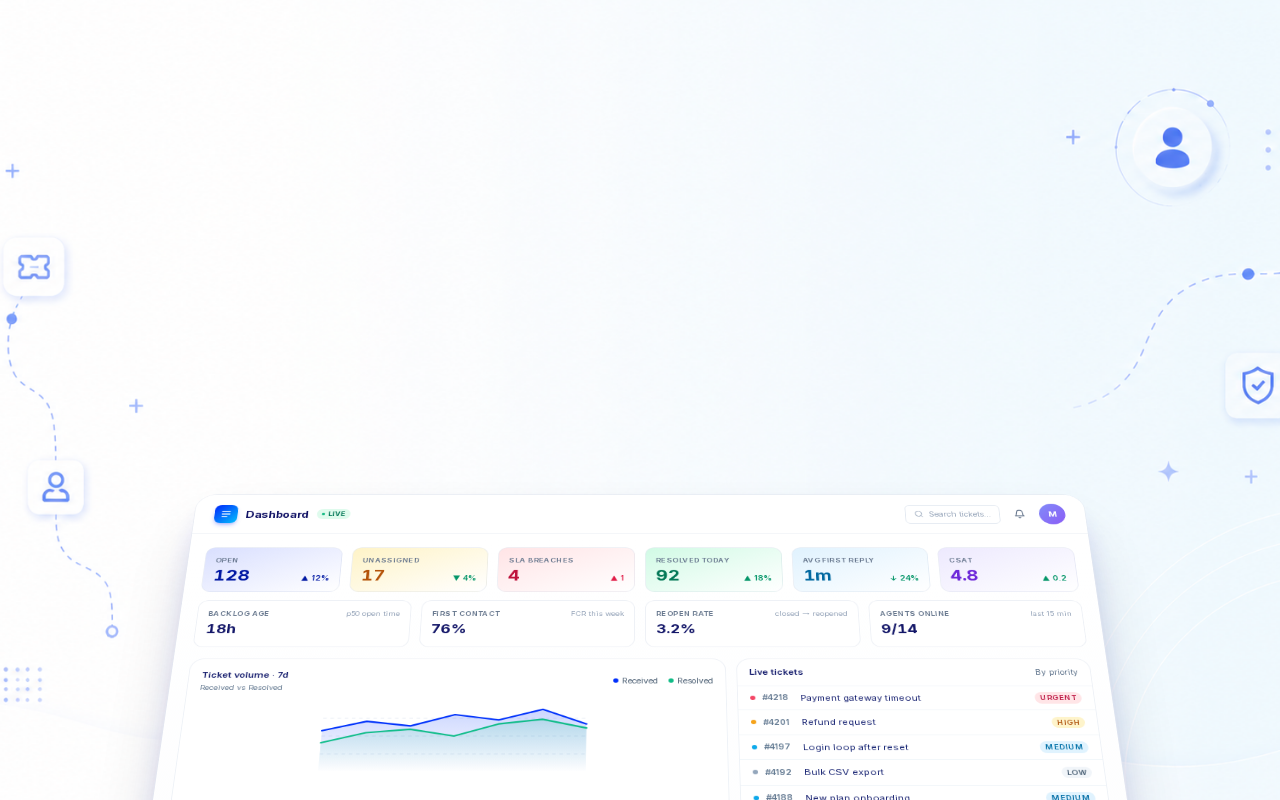Focus the Search tickets field

point(952,514)
